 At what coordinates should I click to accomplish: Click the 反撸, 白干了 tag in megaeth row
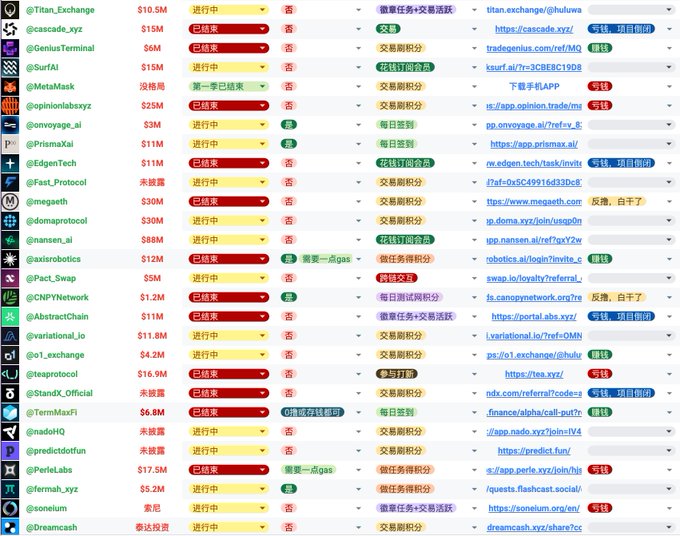point(617,201)
